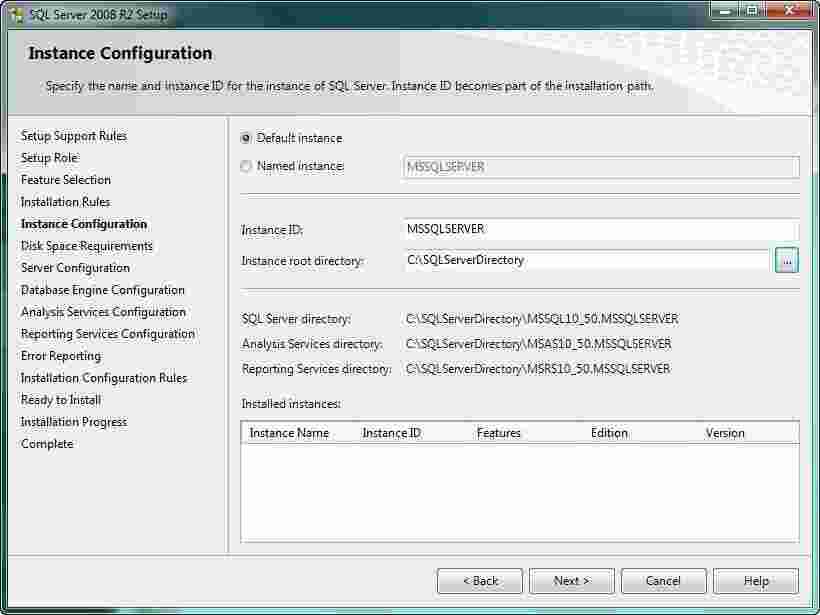Cancel the SQL Server setup
The height and width of the screenshot is (615, 820).
664,581
